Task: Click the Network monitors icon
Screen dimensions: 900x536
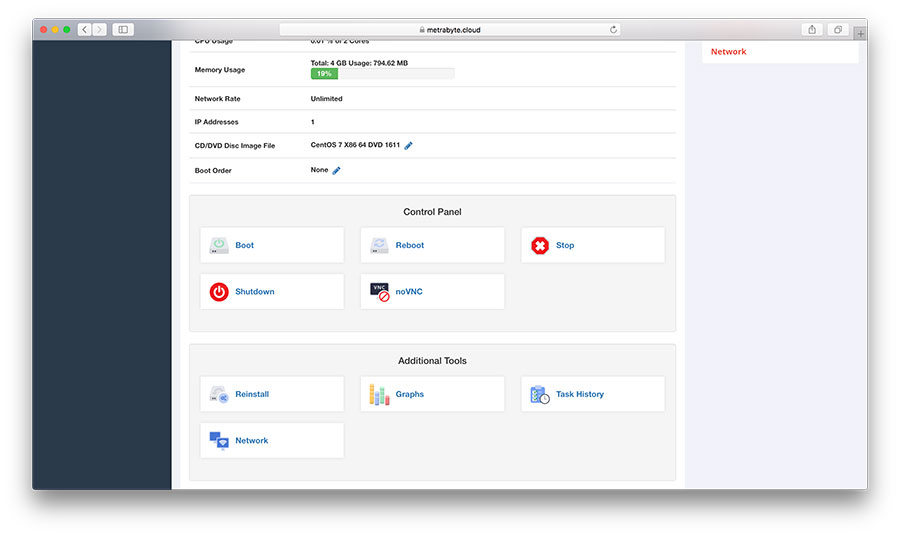Action: [219, 441]
